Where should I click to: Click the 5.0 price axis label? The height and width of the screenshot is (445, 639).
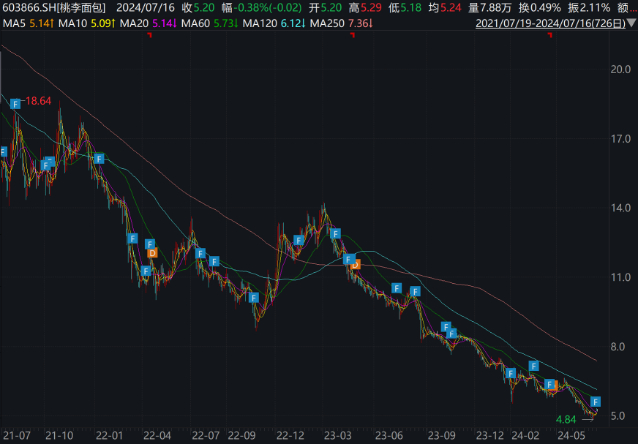pyautogui.click(x=620, y=416)
